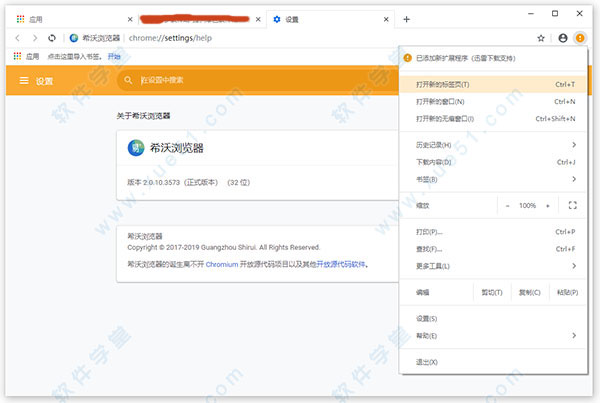Open the 开放源代码软件 link
The image size is (600, 403).
(x=341, y=264)
